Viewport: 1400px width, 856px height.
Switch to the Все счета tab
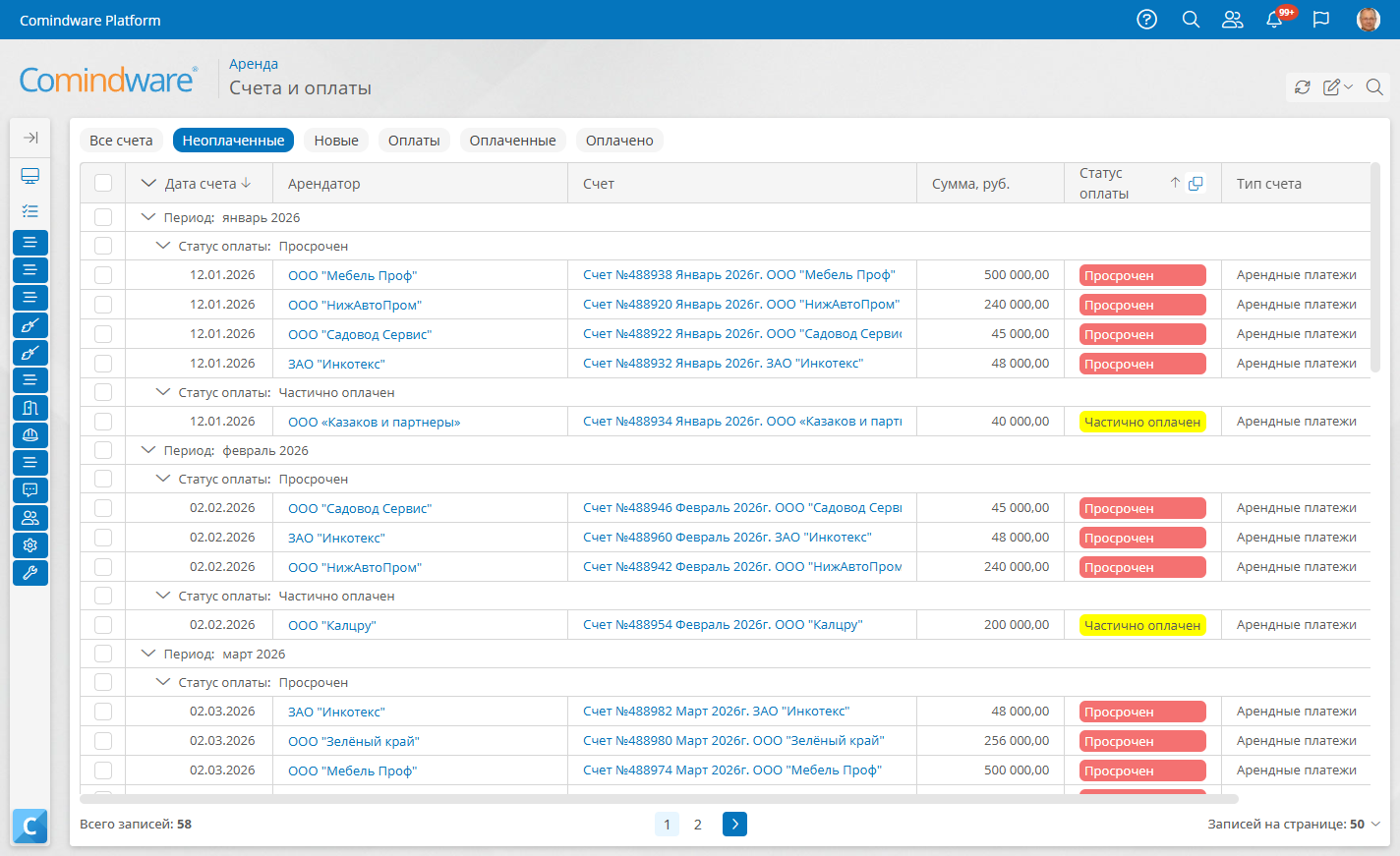(121, 141)
